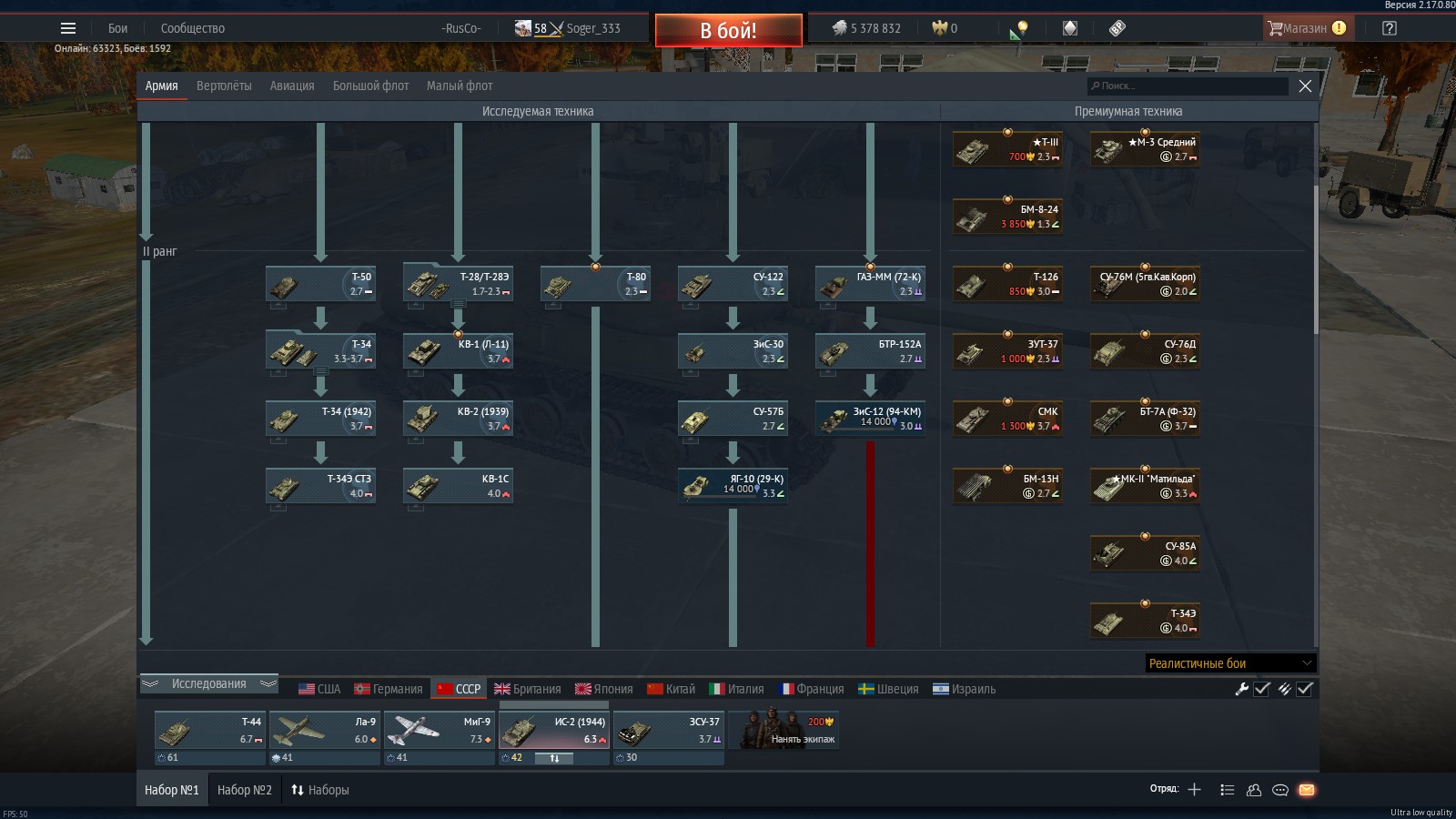Expand the Т-34 vehicle group

(x=320, y=371)
